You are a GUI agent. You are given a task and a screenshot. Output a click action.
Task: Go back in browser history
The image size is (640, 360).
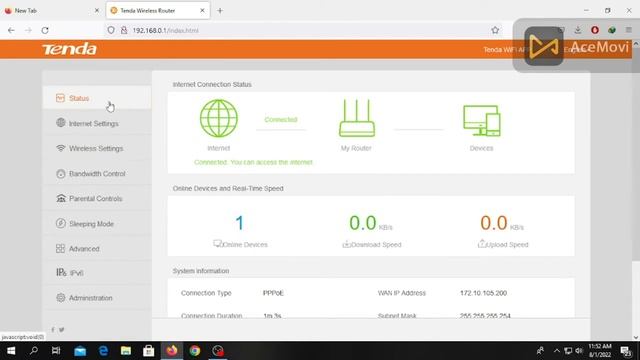(x=11, y=30)
